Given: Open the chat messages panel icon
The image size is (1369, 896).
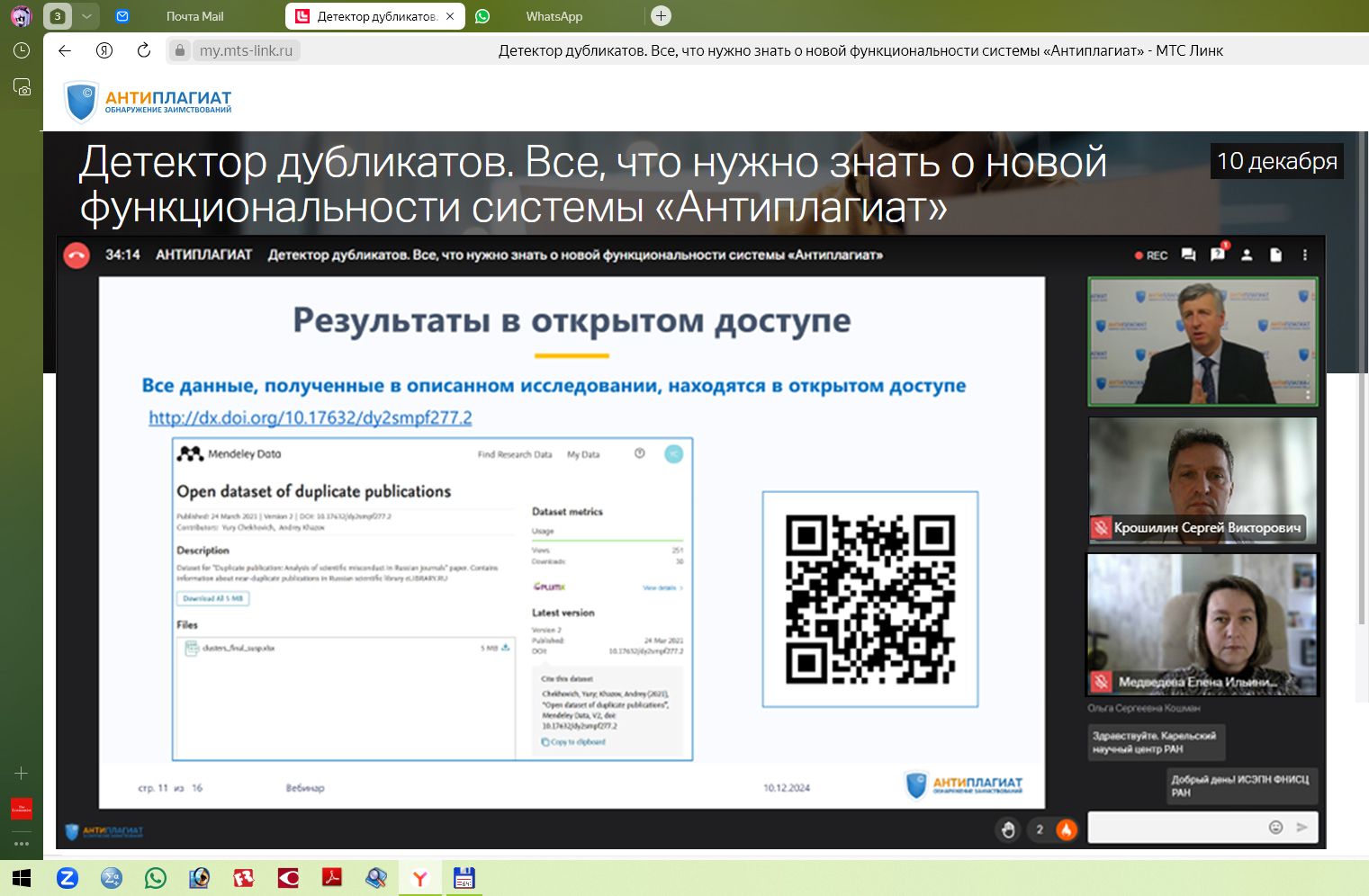Looking at the screenshot, I should click(x=1188, y=255).
